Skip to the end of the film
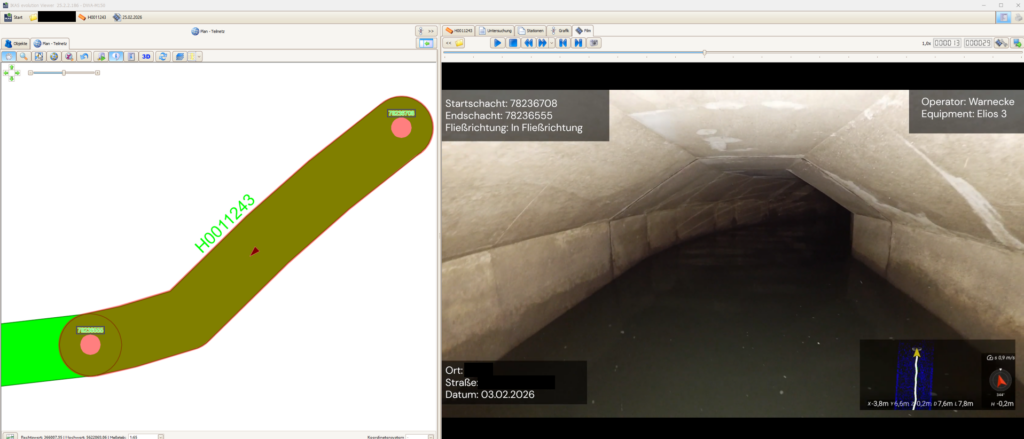This screenshot has width=1024, height=439. (x=579, y=43)
